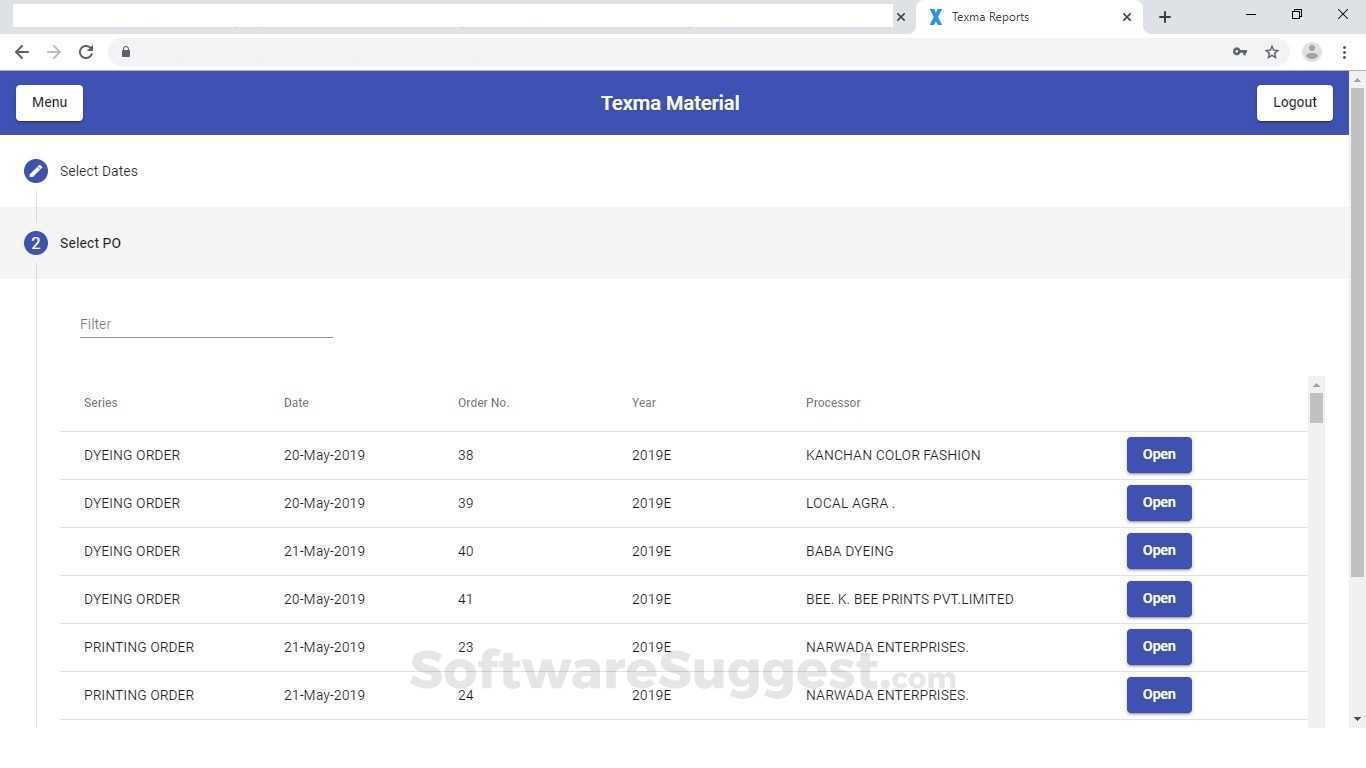
Task: Select the step 2 icon for Select PO
Action: click(35, 243)
